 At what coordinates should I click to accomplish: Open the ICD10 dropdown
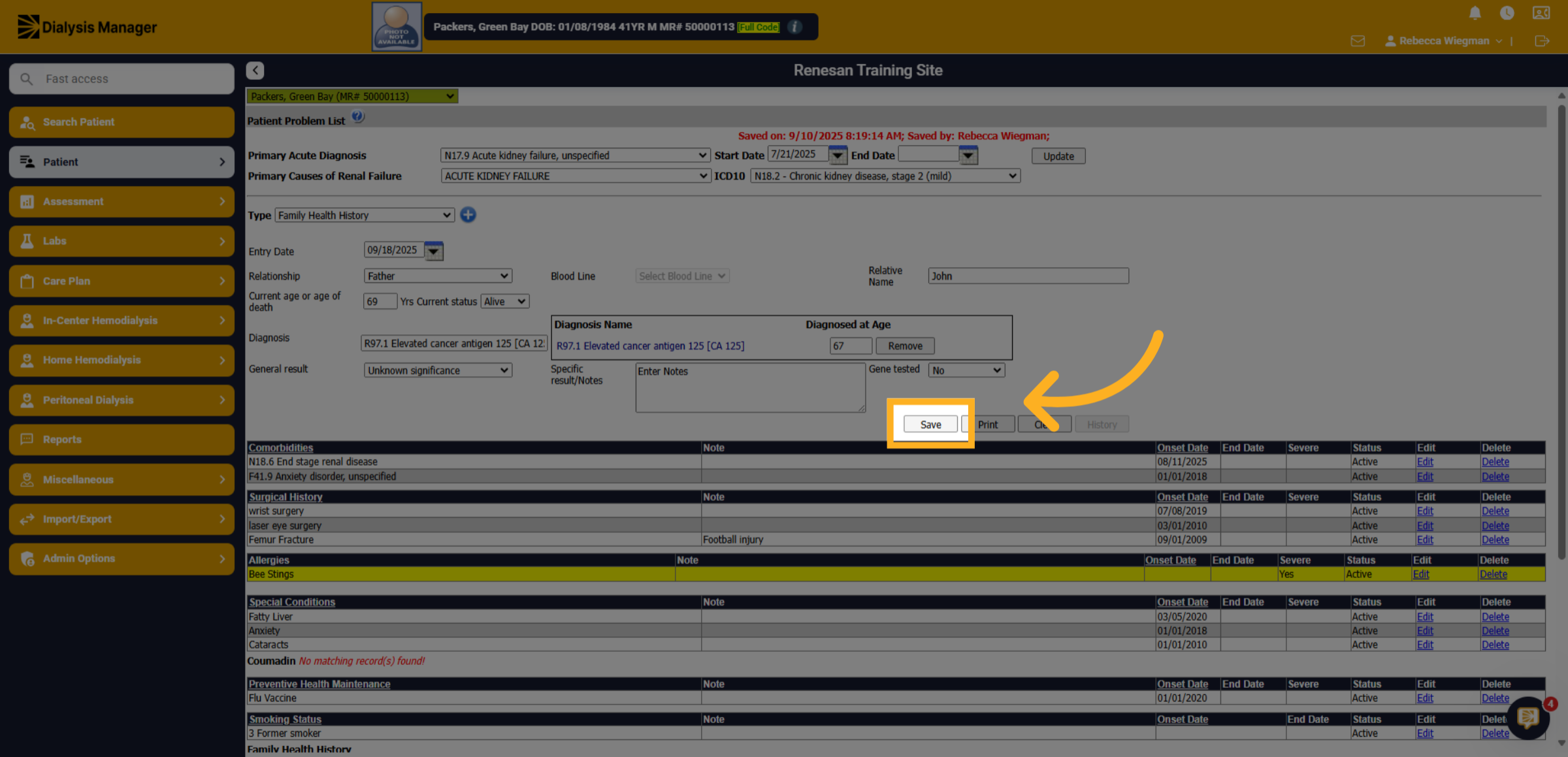point(885,176)
